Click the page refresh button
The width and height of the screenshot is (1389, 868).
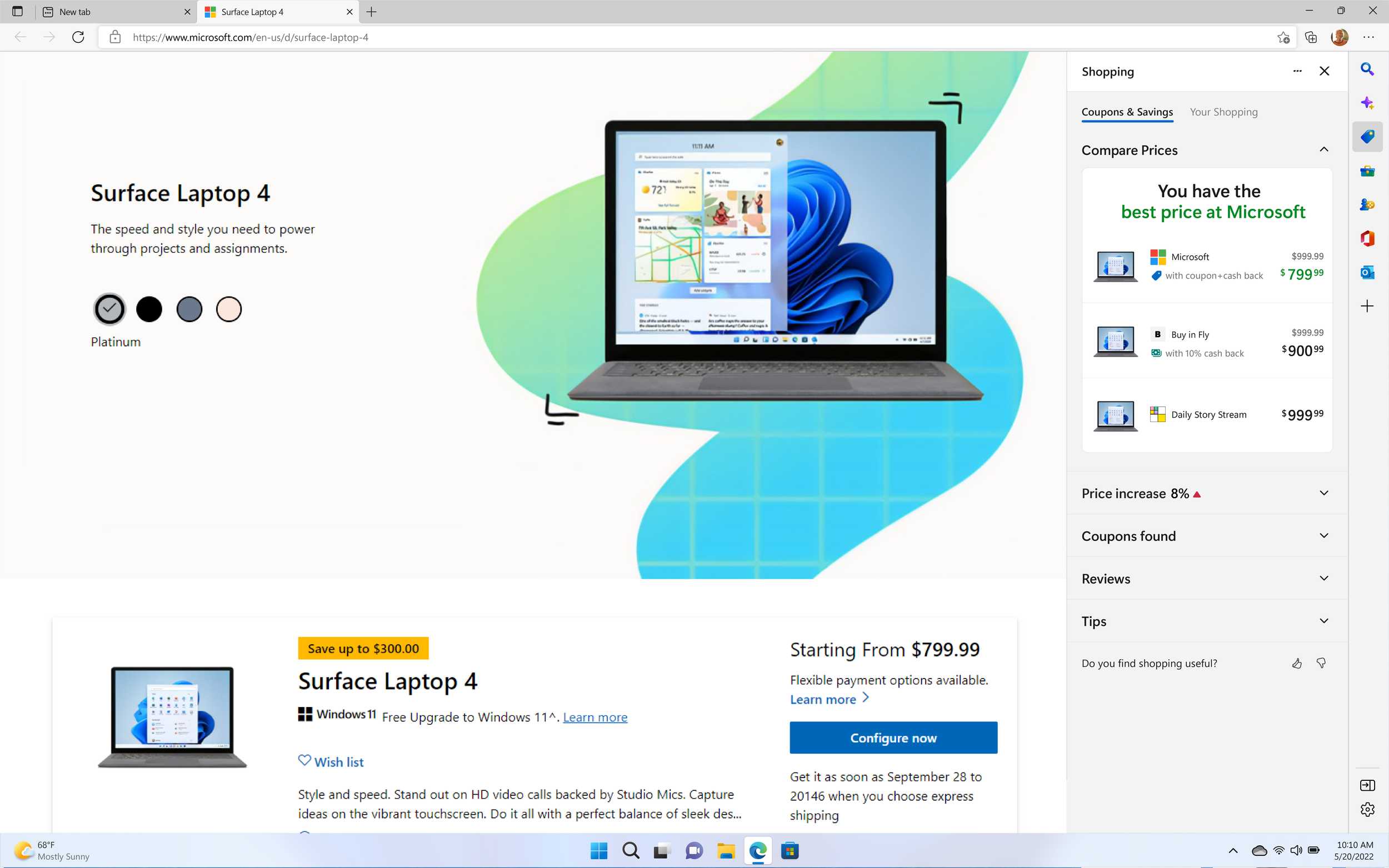pos(78,37)
